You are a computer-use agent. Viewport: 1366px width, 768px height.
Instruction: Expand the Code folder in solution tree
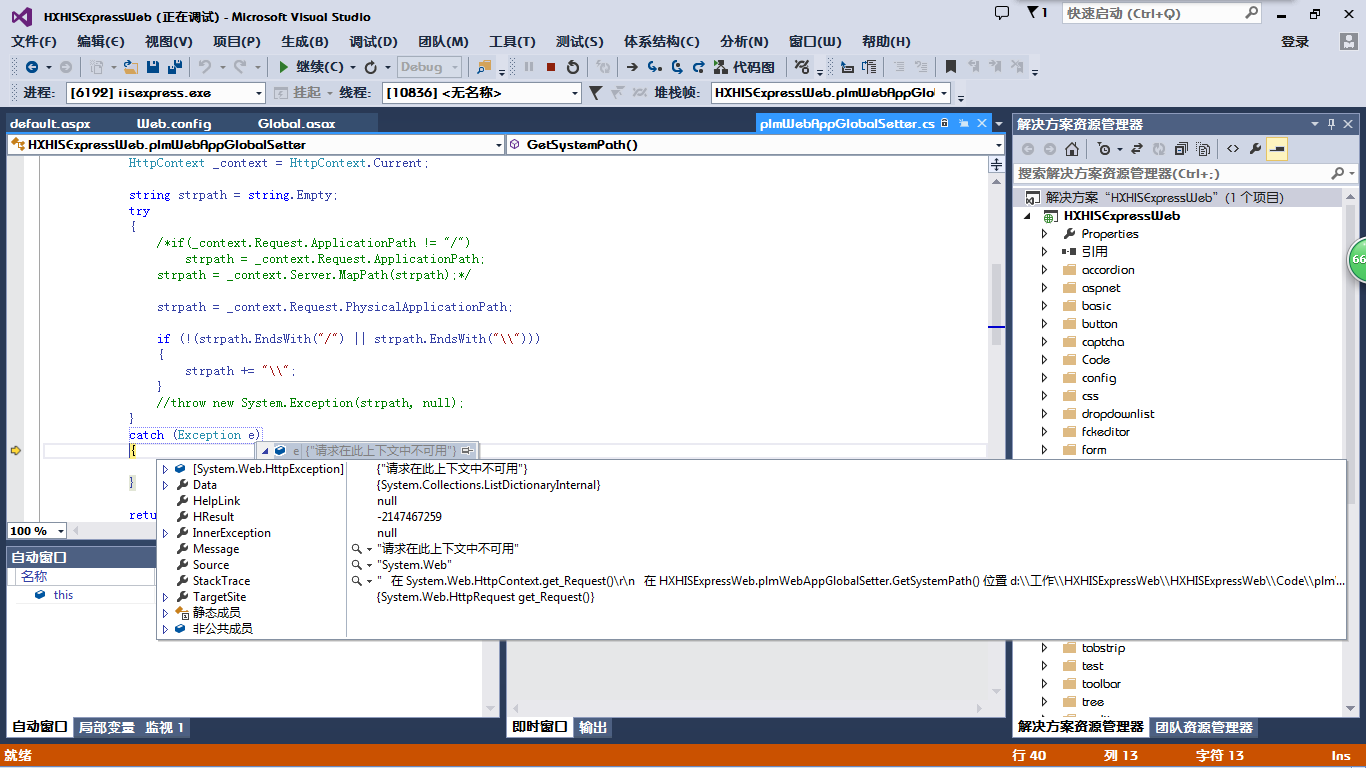[x=1044, y=360]
